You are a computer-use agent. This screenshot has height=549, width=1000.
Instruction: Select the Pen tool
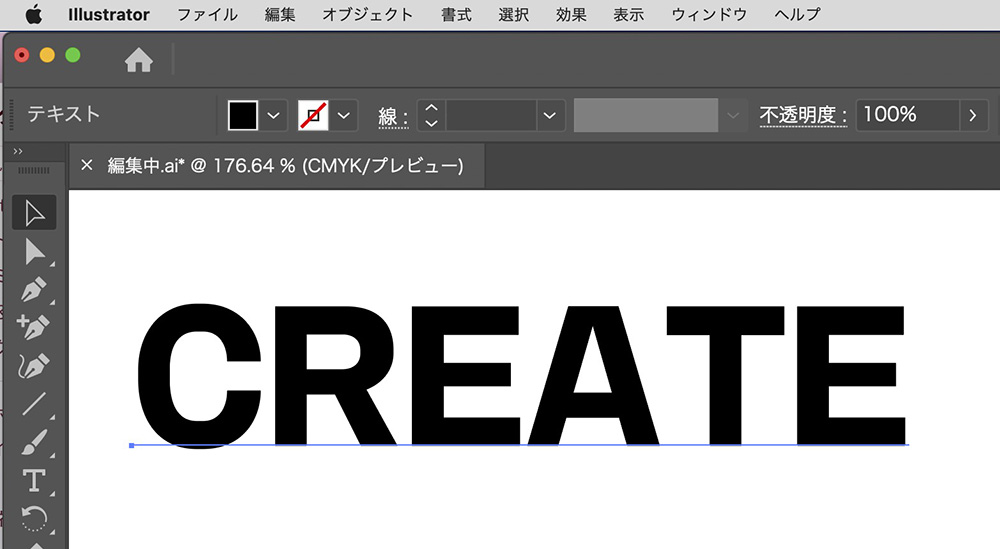point(34,290)
